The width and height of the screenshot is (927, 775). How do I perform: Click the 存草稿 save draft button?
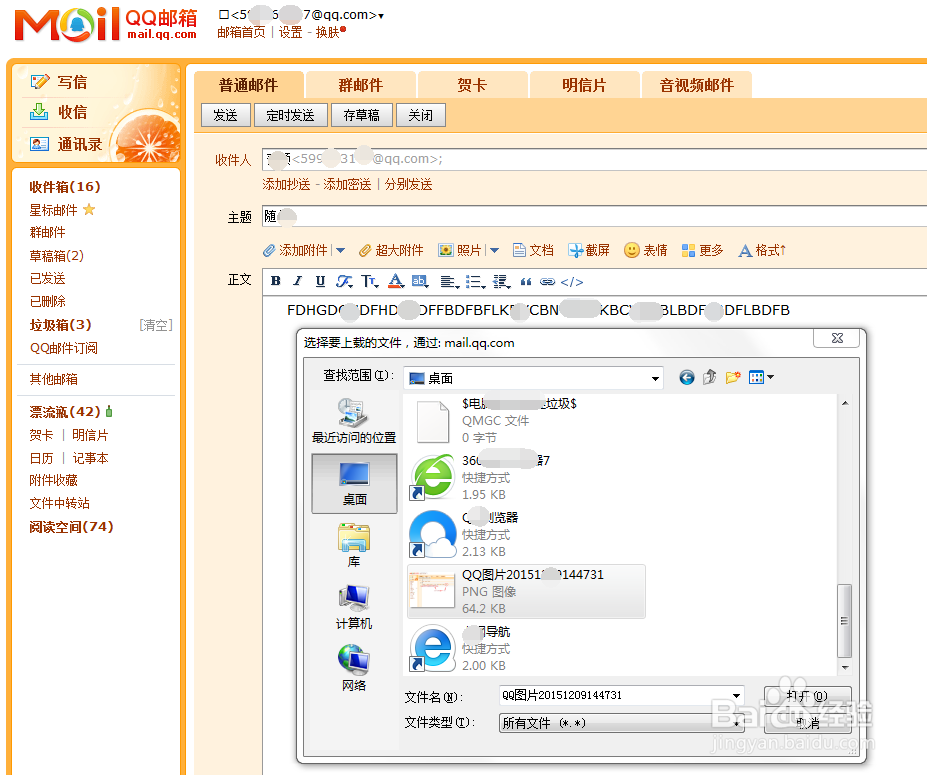tap(361, 115)
